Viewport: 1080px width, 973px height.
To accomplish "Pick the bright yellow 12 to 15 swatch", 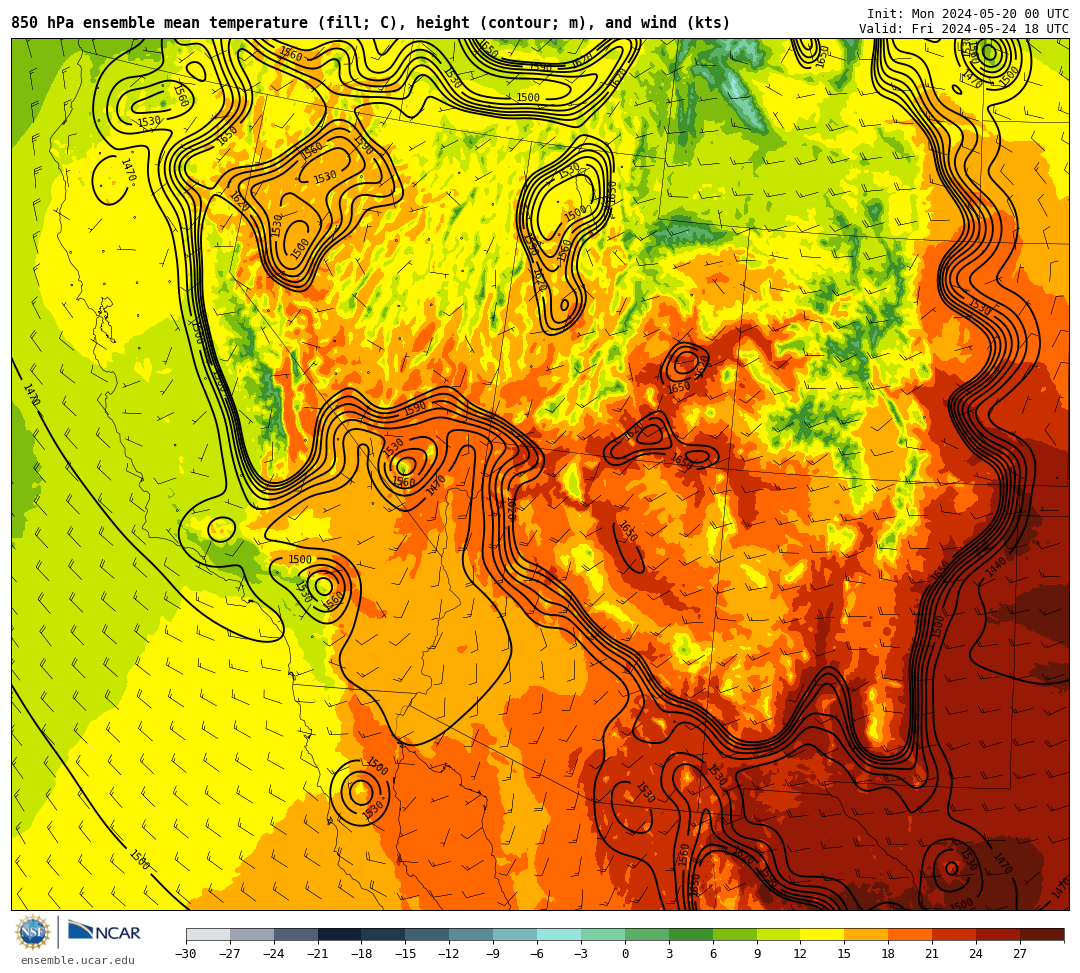I will pos(822,934).
